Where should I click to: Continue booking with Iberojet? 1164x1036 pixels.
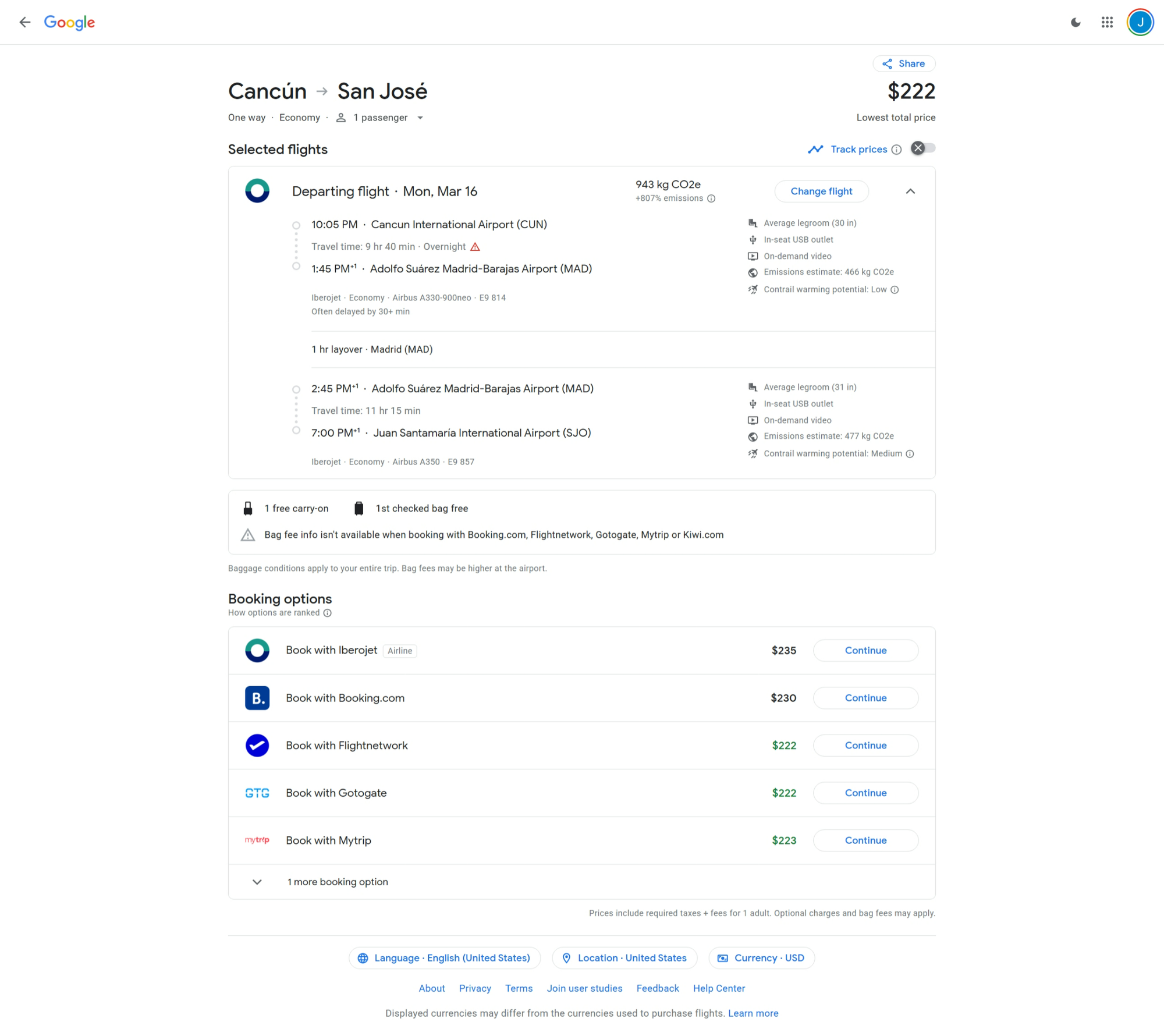865,651
